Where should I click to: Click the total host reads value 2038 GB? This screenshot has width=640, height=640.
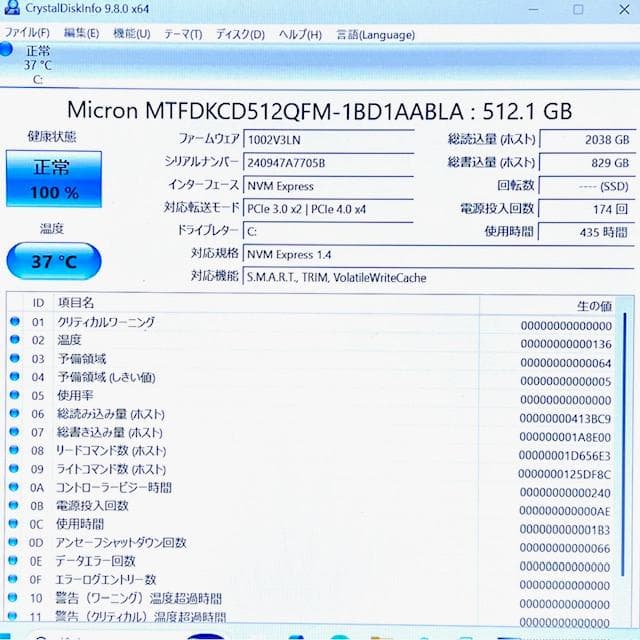[587, 140]
